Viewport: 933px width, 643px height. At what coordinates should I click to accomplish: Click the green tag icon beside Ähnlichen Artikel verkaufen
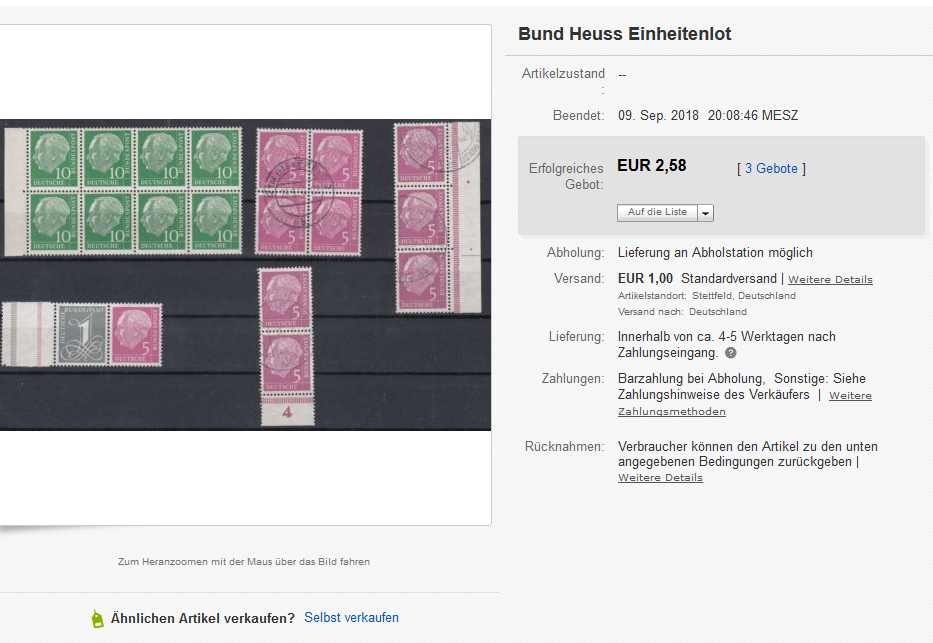(97, 618)
